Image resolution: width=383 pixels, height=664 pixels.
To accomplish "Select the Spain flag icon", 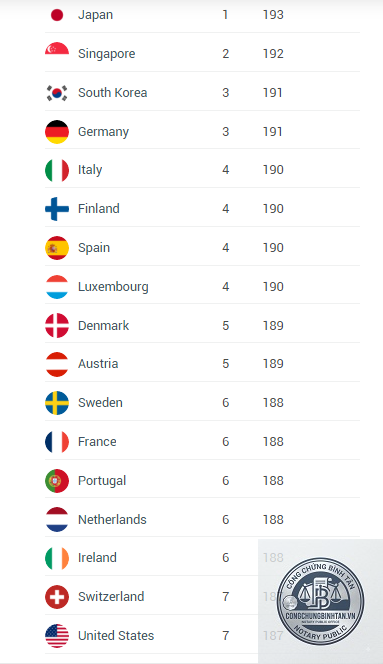I will [57, 248].
